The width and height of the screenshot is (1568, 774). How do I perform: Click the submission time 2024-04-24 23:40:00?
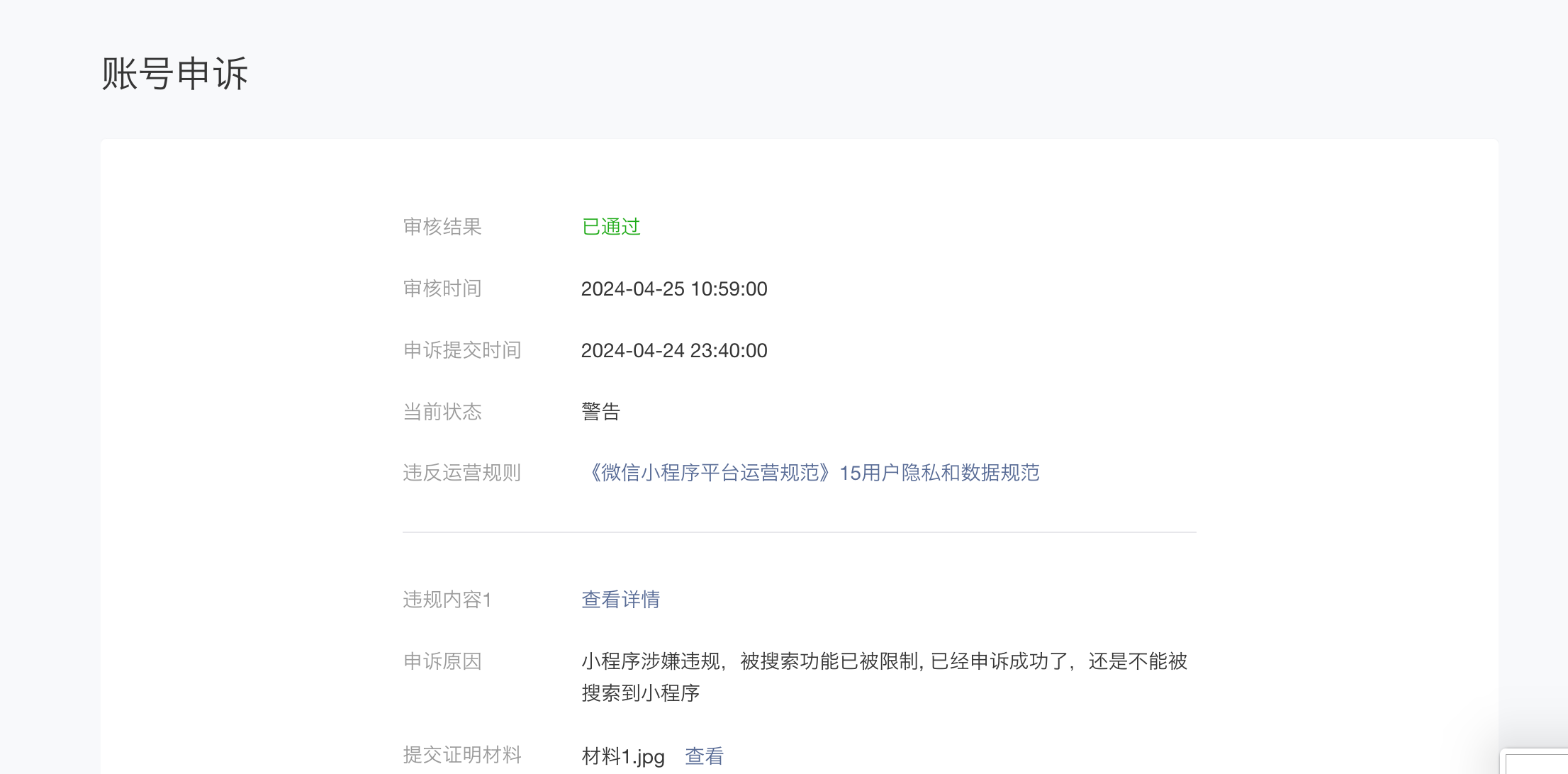pos(673,351)
